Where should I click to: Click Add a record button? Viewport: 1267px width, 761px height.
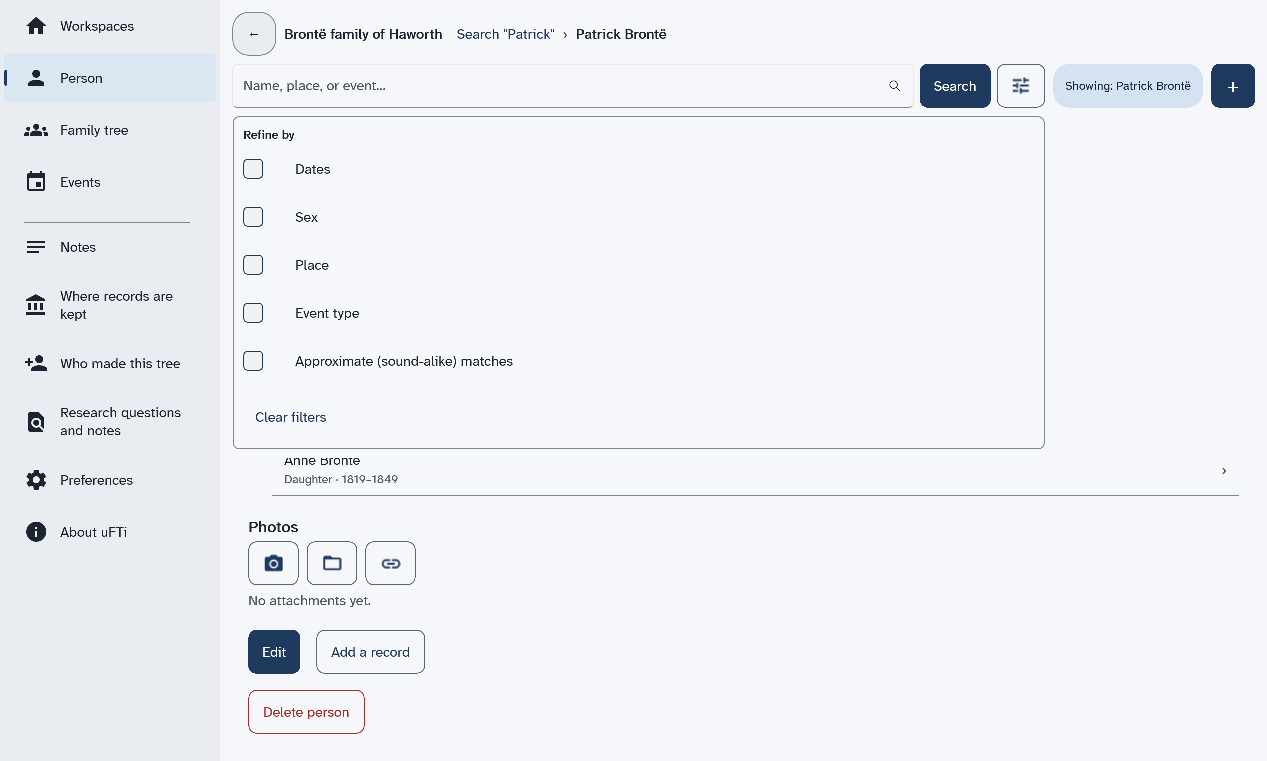click(370, 652)
